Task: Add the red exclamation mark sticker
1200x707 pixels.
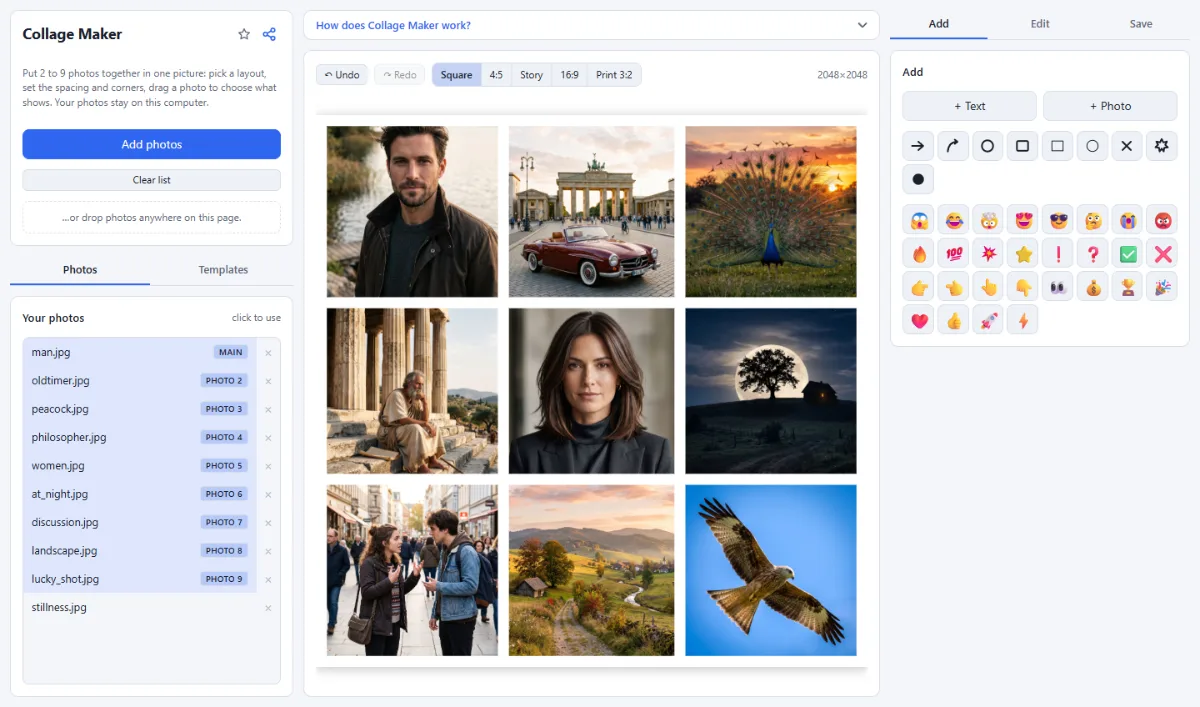Action: coord(1057,254)
